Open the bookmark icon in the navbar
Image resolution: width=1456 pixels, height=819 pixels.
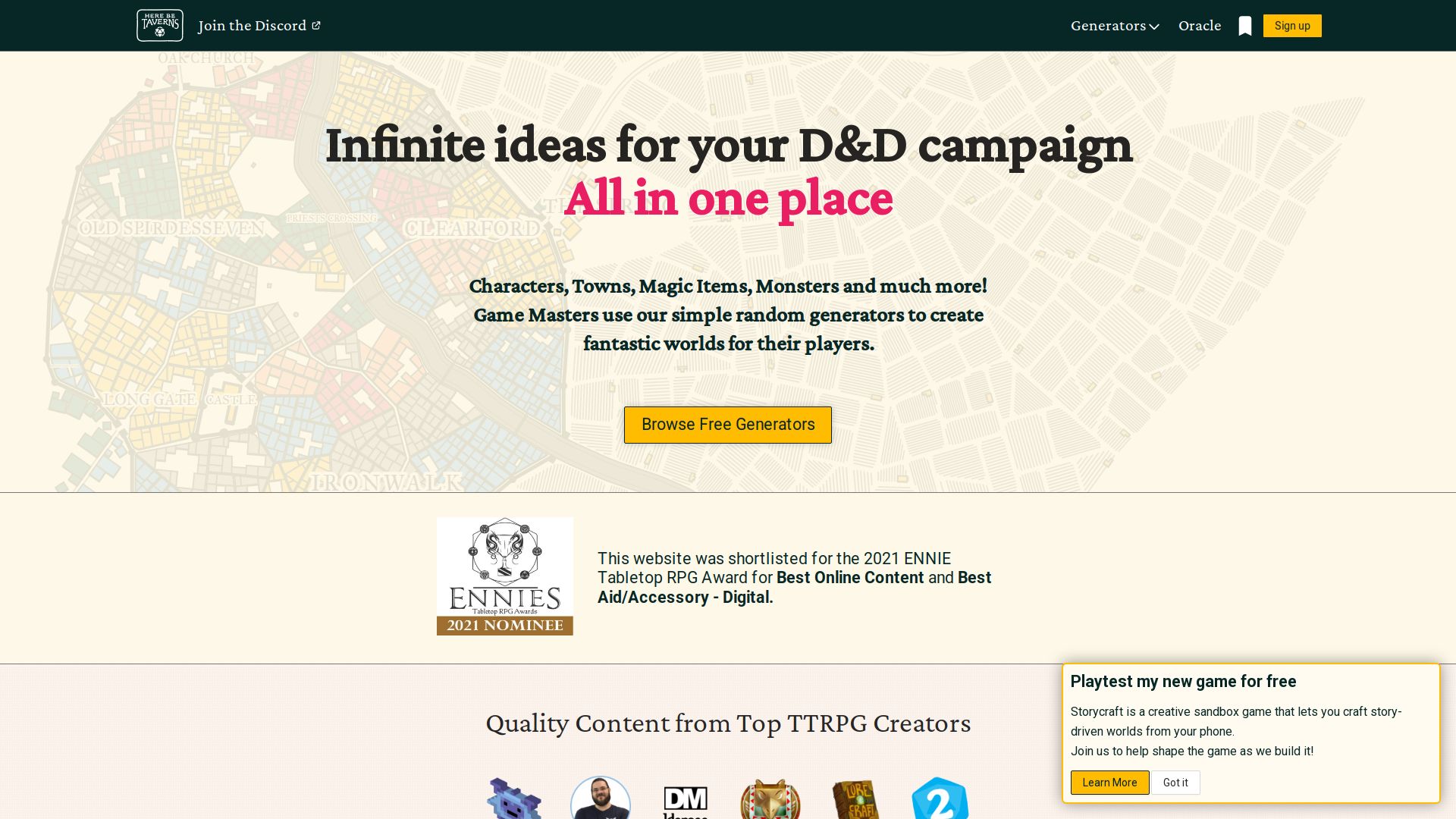[x=1244, y=26]
